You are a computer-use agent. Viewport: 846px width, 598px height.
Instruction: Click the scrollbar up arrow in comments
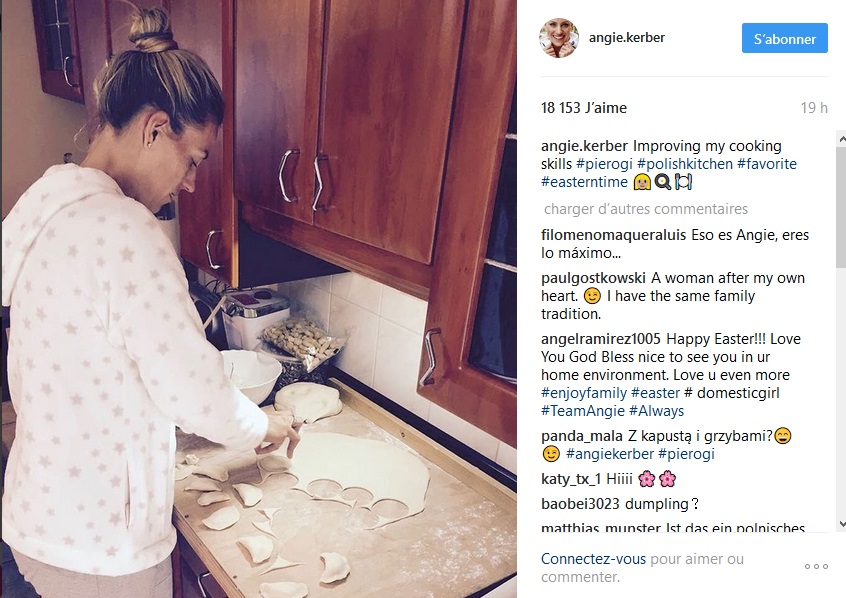pyautogui.click(x=841, y=139)
